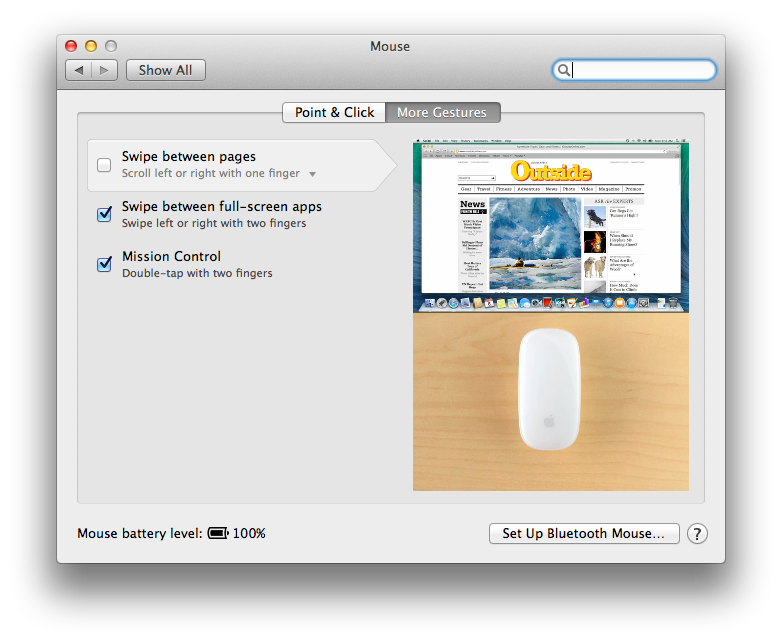
Task: Select the More Gestures tab
Action: coord(442,113)
